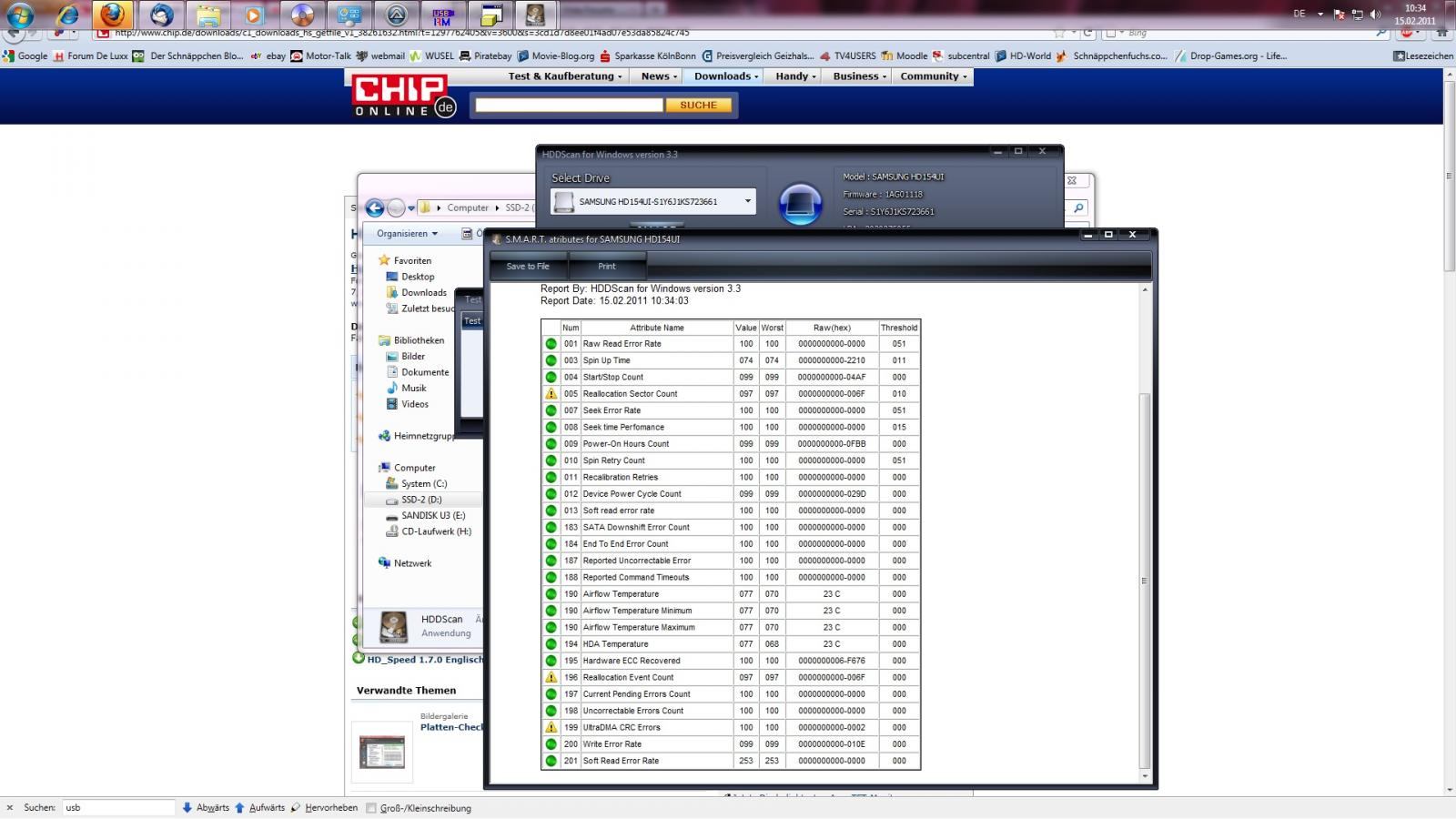Open the disc burning app taskbar icon
Screen dimensions: 1456x819
pos(302,15)
